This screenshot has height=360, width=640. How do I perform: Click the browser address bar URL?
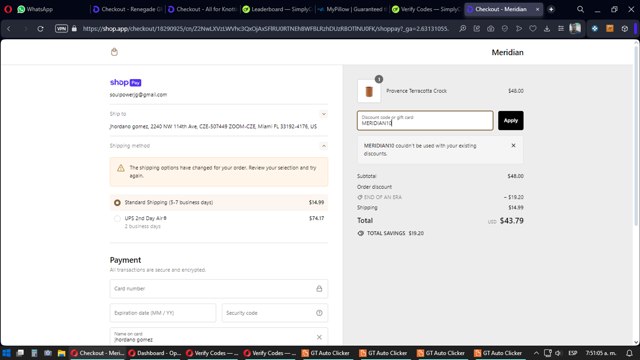265,29
